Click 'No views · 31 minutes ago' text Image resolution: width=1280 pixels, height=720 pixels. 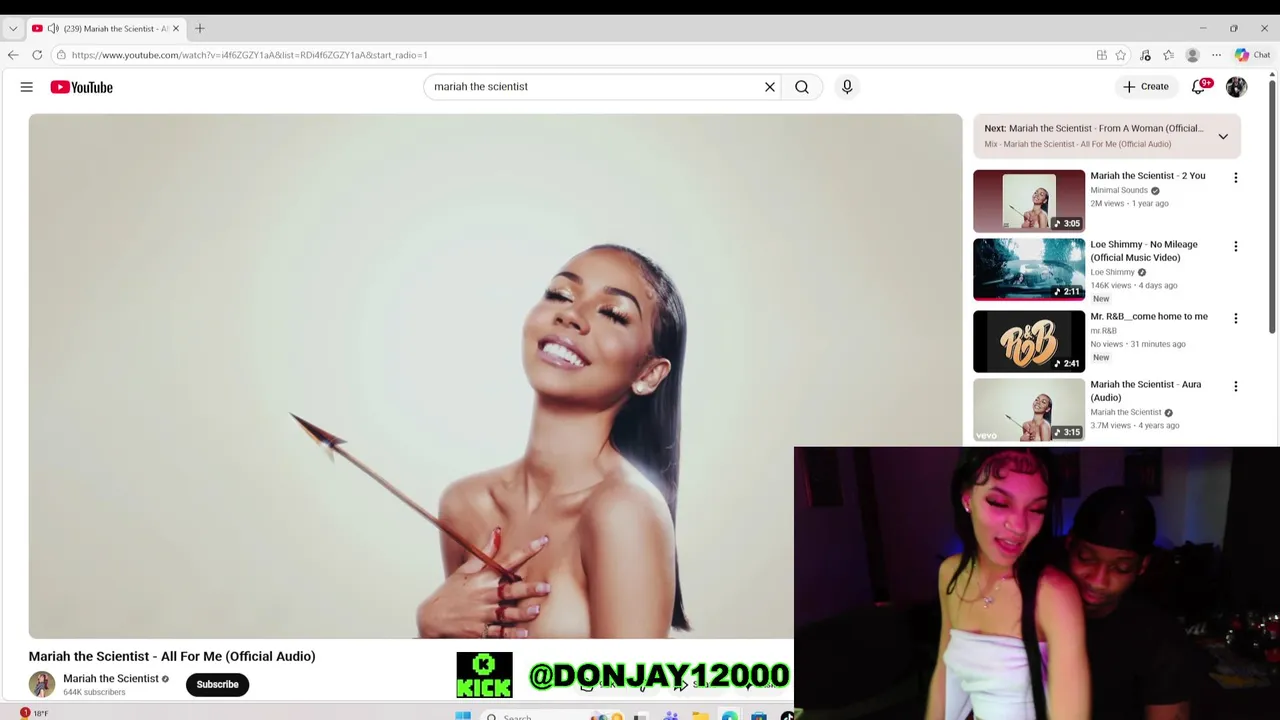tap(1138, 344)
